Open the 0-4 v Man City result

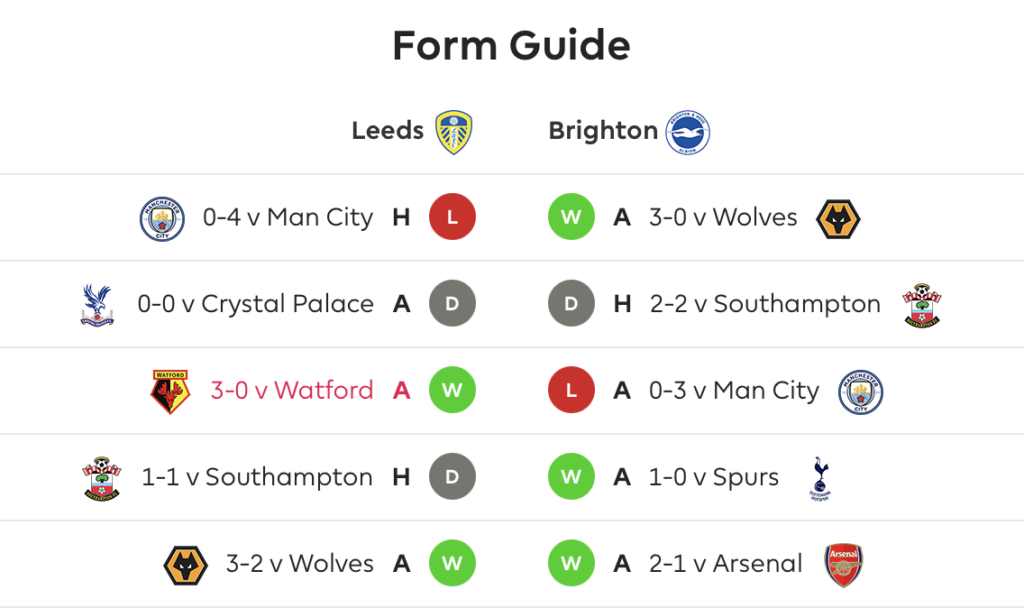click(287, 217)
